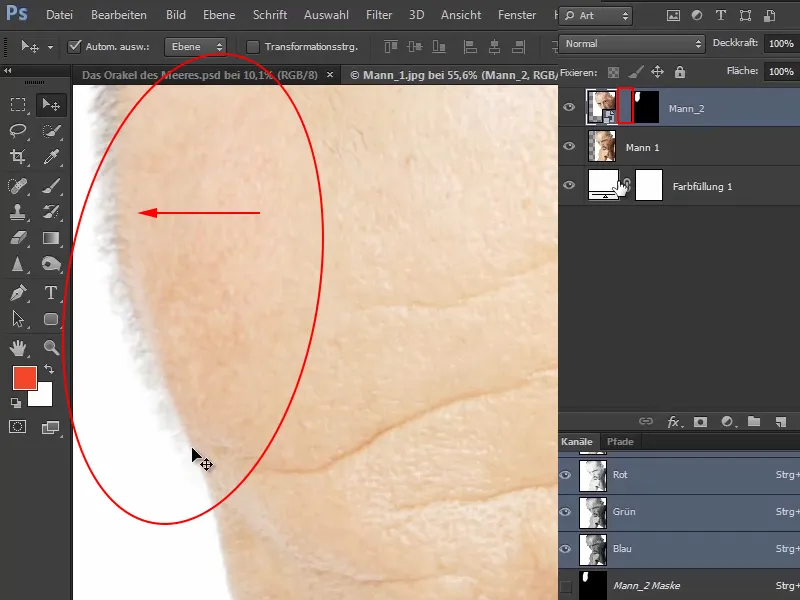Select the Pen tool
Image resolution: width=800 pixels, height=600 pixels.
pos(18,293)
